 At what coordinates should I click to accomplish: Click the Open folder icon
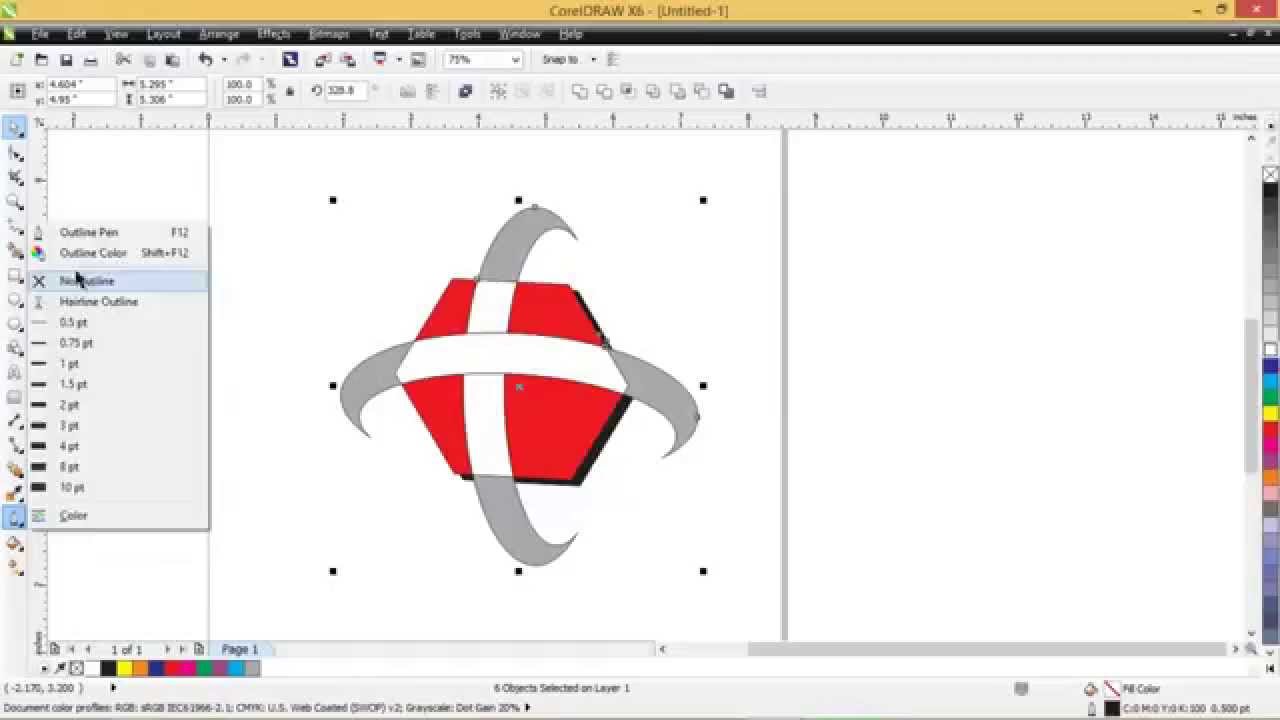41,60
